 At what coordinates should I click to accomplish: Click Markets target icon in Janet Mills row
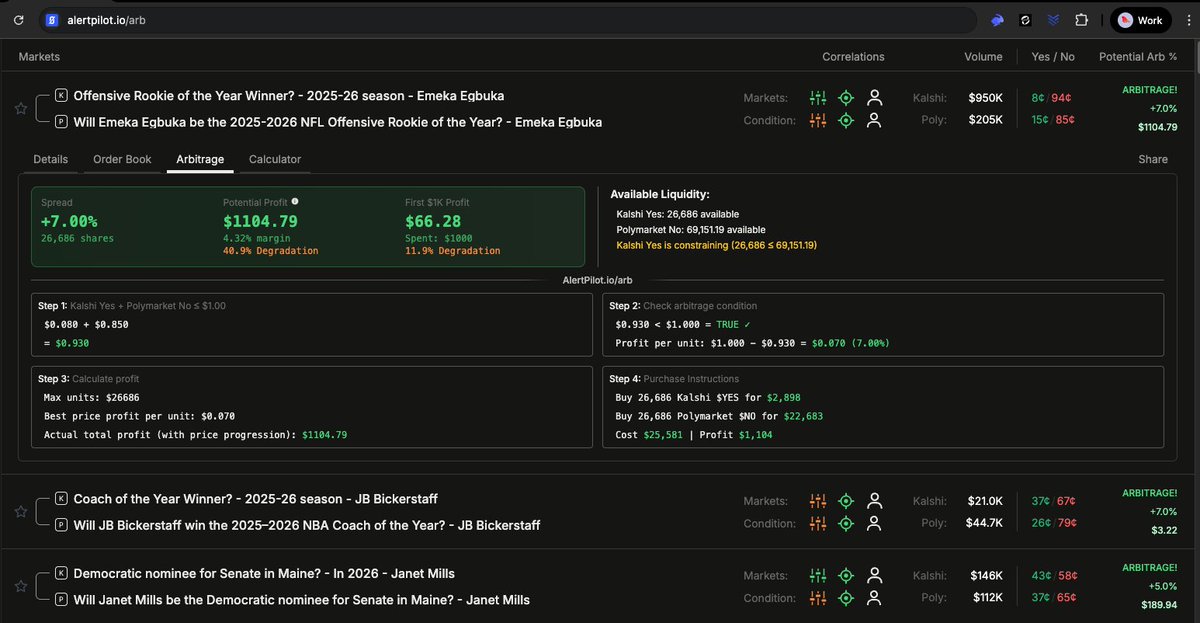point(846,576)
